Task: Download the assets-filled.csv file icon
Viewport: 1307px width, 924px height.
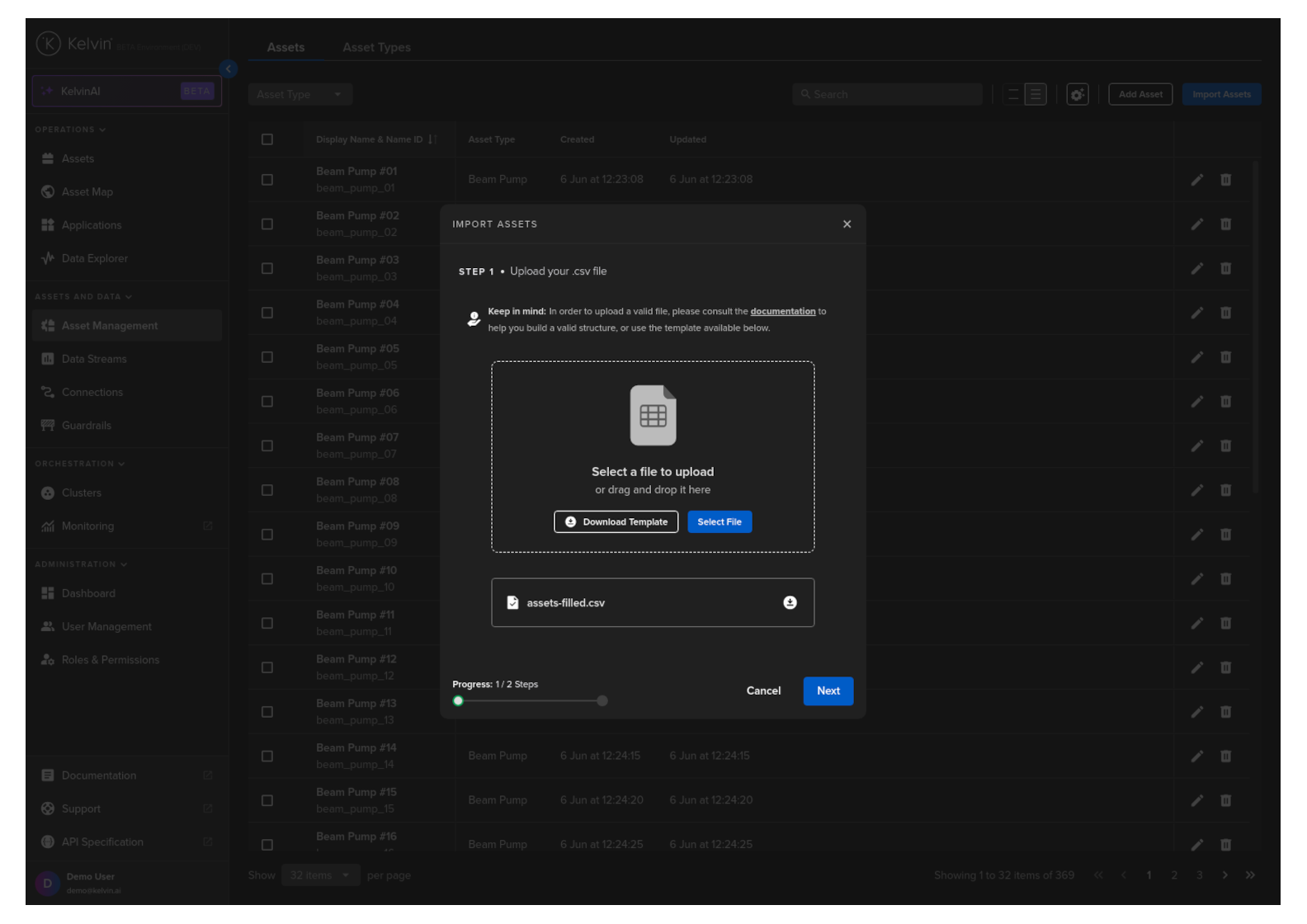Action: (x=790, y=603)
